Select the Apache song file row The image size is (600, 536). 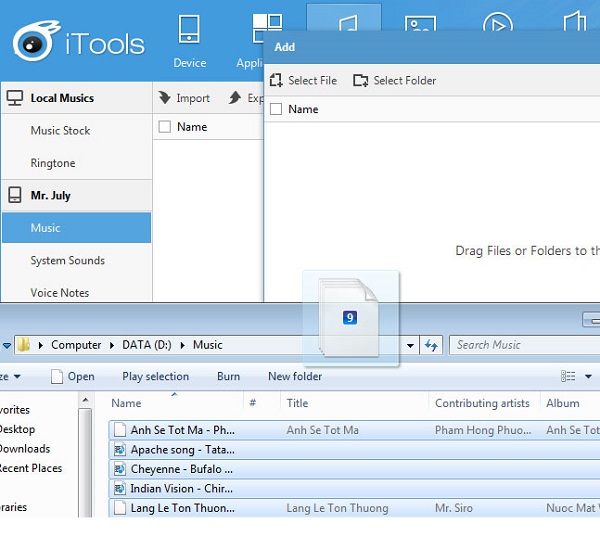(180, 450)
